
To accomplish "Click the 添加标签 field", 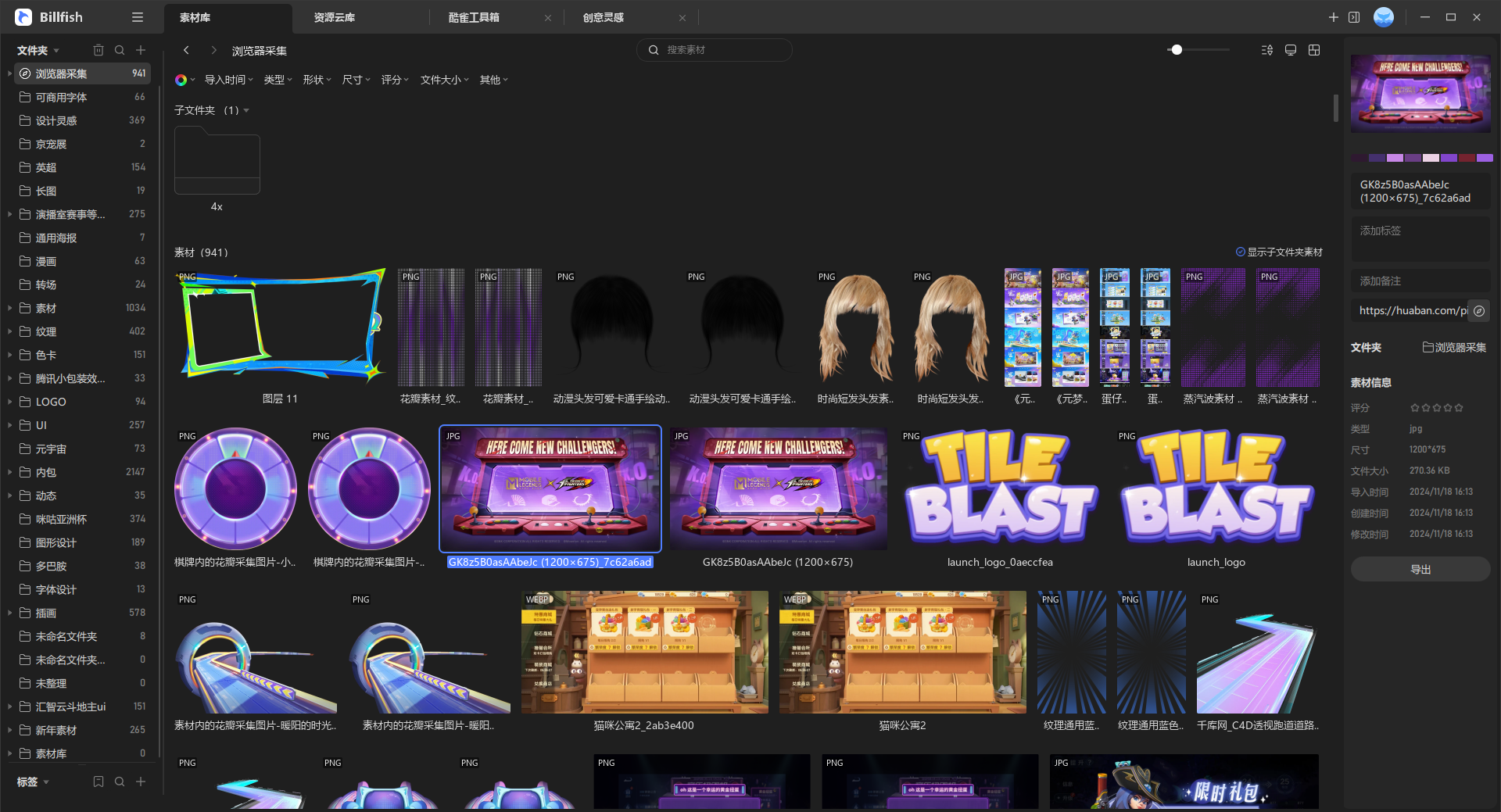I will pos(1420,238).
